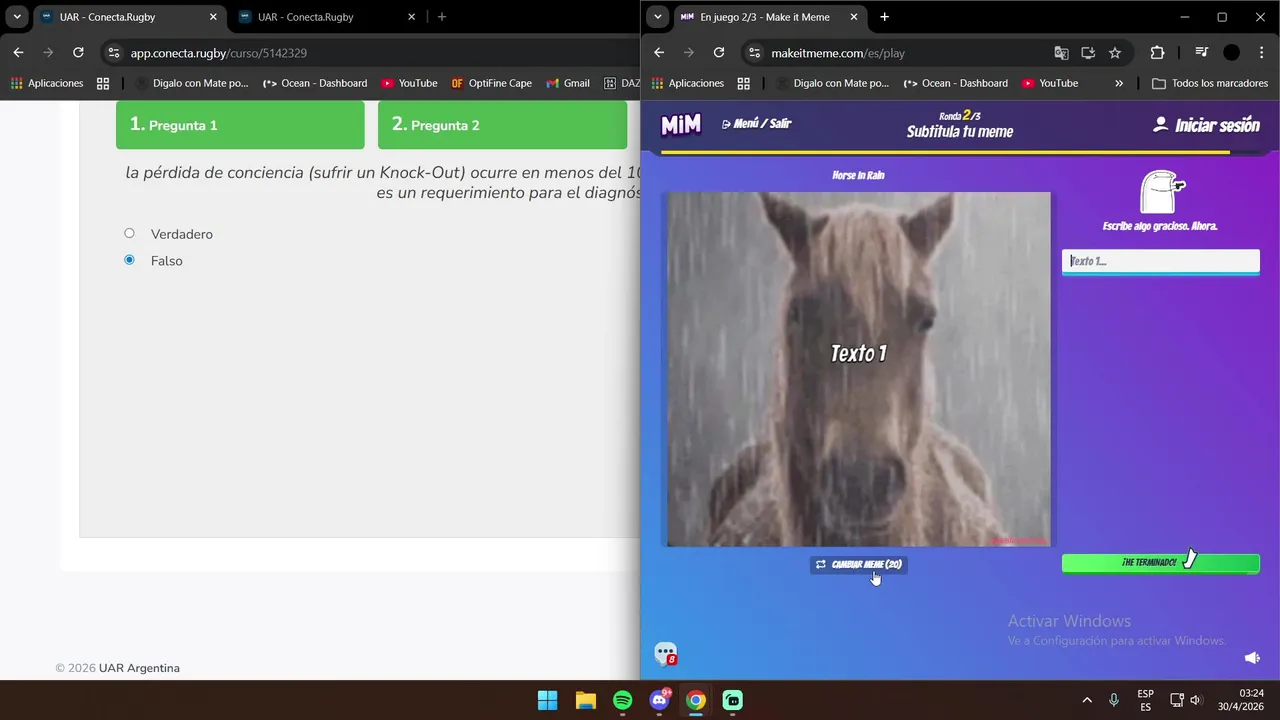Go back in the left Chrome window

pos(18,53)
